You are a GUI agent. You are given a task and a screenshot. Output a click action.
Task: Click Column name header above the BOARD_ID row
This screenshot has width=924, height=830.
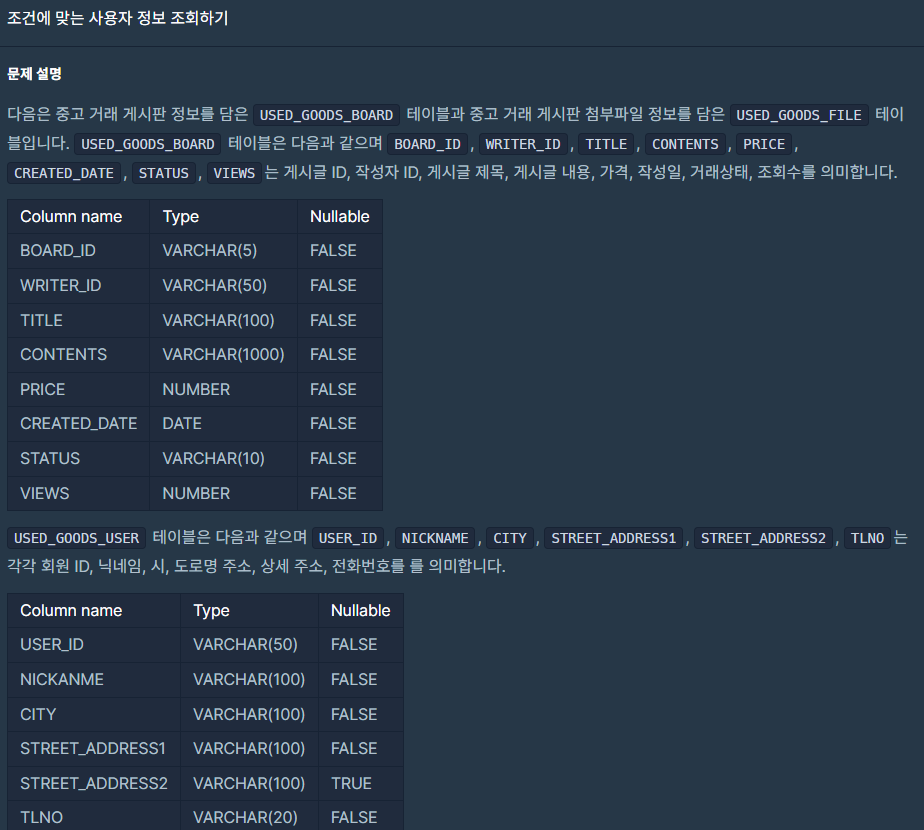click(x=78, y=217)
